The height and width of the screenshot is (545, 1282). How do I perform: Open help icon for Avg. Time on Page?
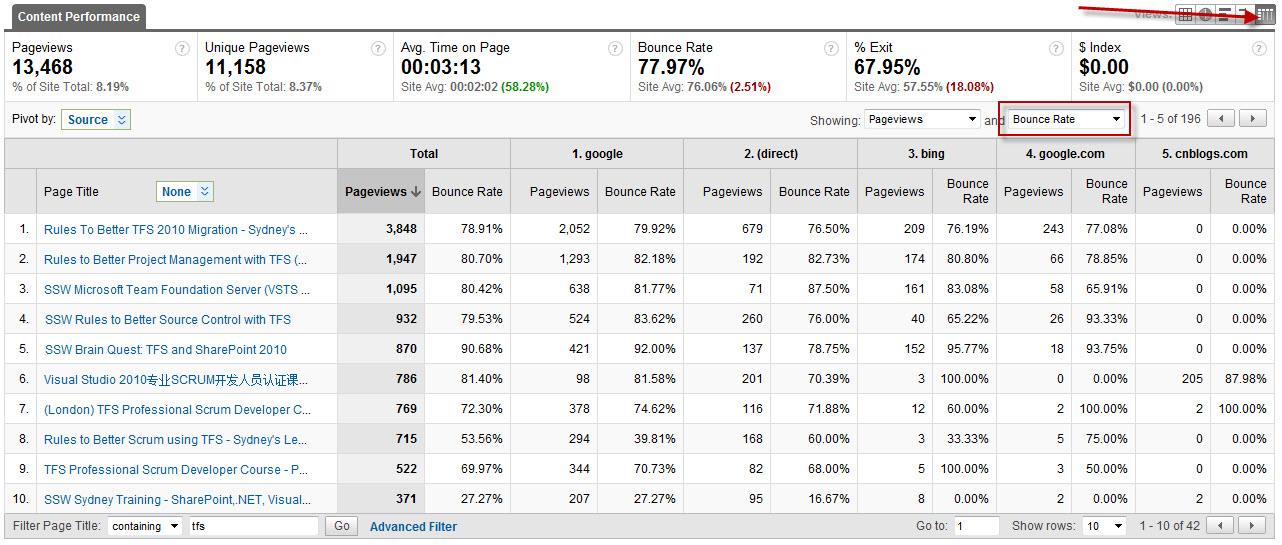pyautogui.click(x=616, y=48)
